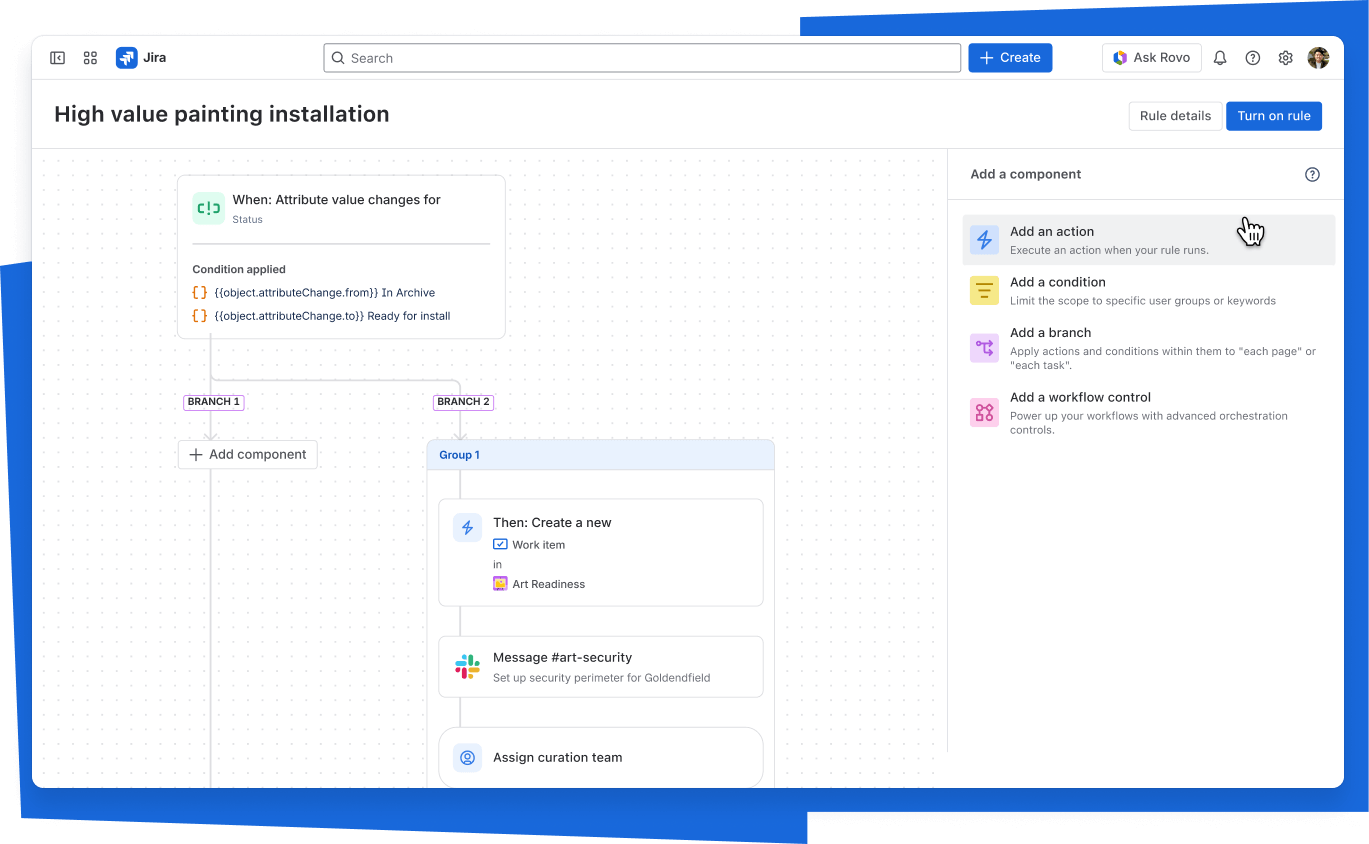The height and width of the screenshot is (844, 1369).
Task: Click the Slack icon on Message step
Action: [467, 667]
